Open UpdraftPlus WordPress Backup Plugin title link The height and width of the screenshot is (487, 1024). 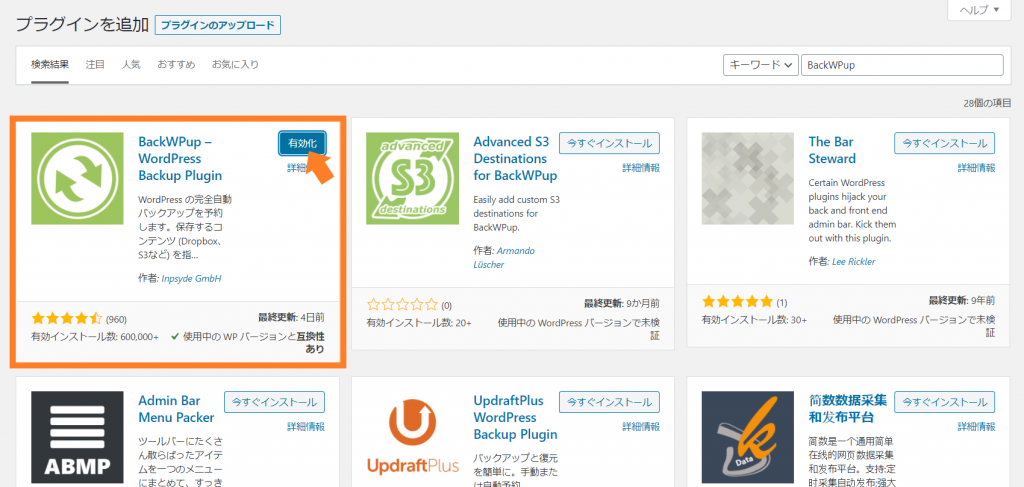click(515, 417)
